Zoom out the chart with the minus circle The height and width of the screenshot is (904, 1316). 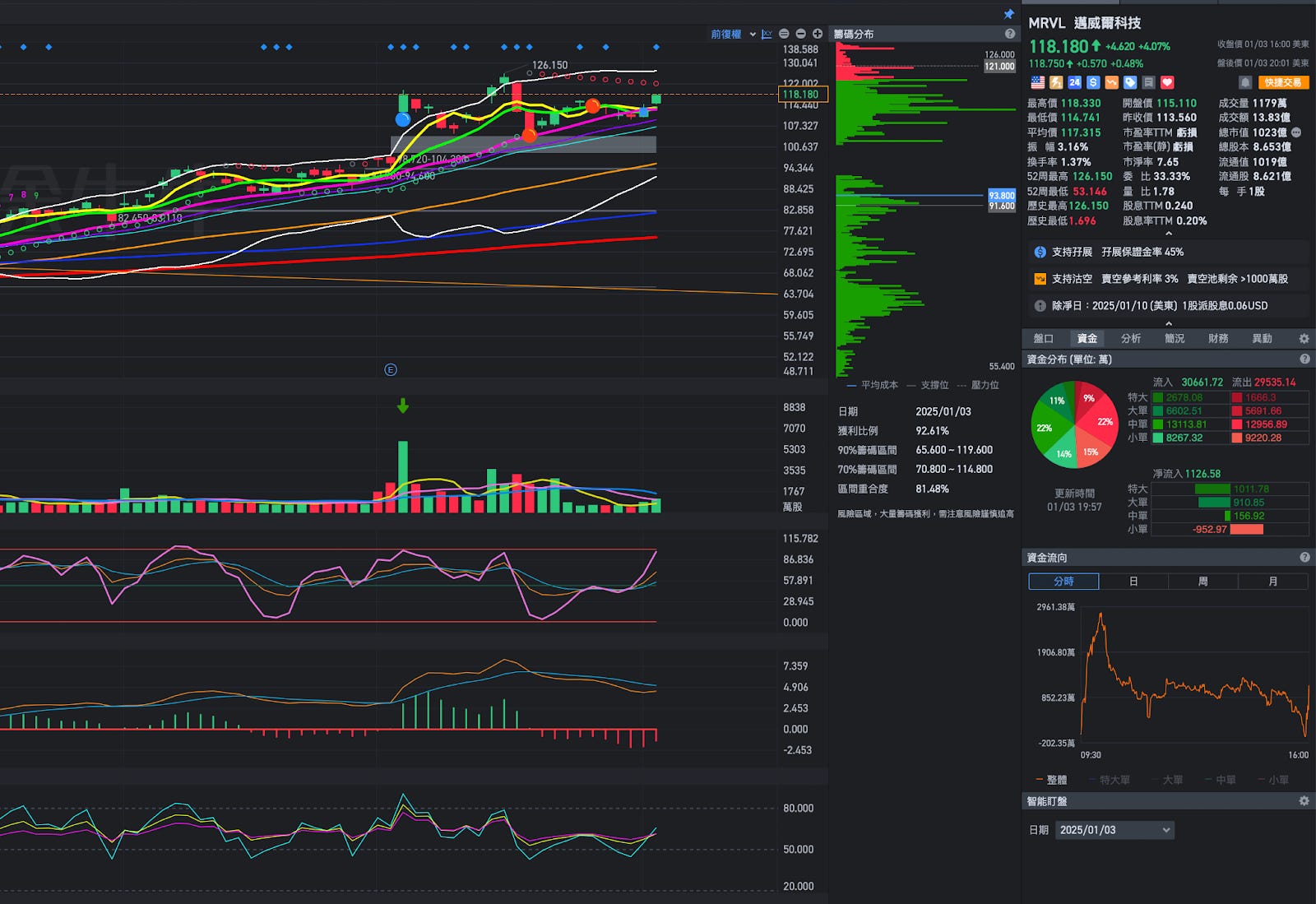tap(800, 34)
